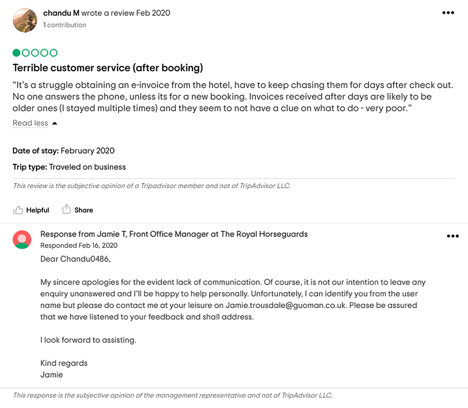This screenshot has width=468, height=408.
Task: Click the Responded Feb 16, 2020 date
Action: point(79,245)
